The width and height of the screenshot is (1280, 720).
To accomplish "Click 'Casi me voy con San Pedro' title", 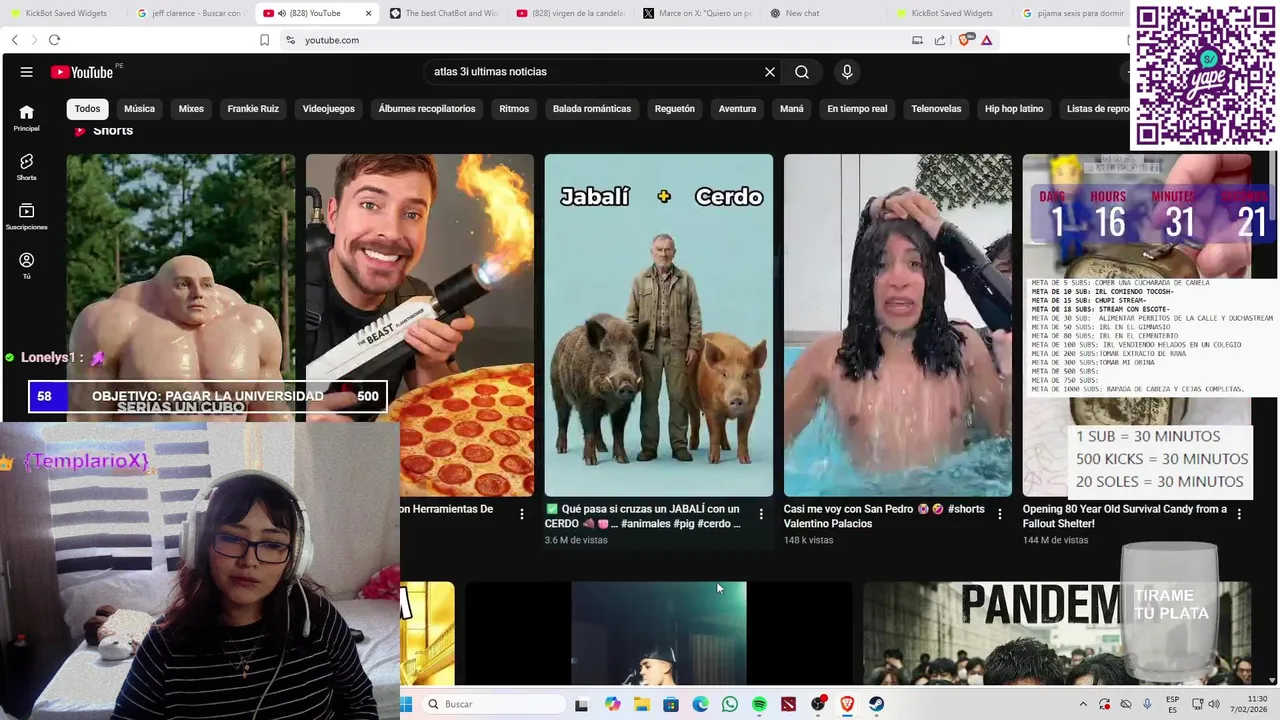I will (884, 516).
